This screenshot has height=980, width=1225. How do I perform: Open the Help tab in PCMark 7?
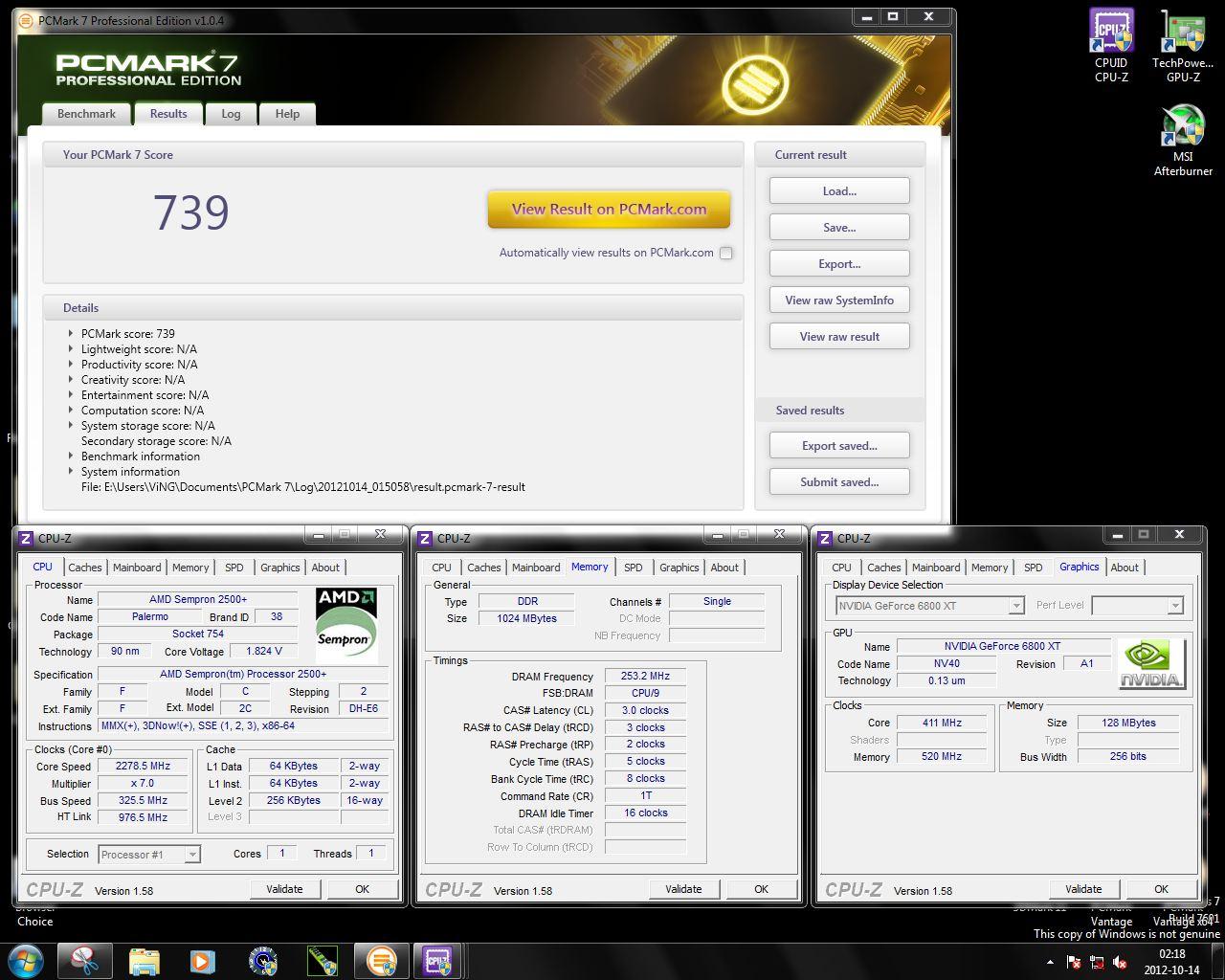click(287, 114)
